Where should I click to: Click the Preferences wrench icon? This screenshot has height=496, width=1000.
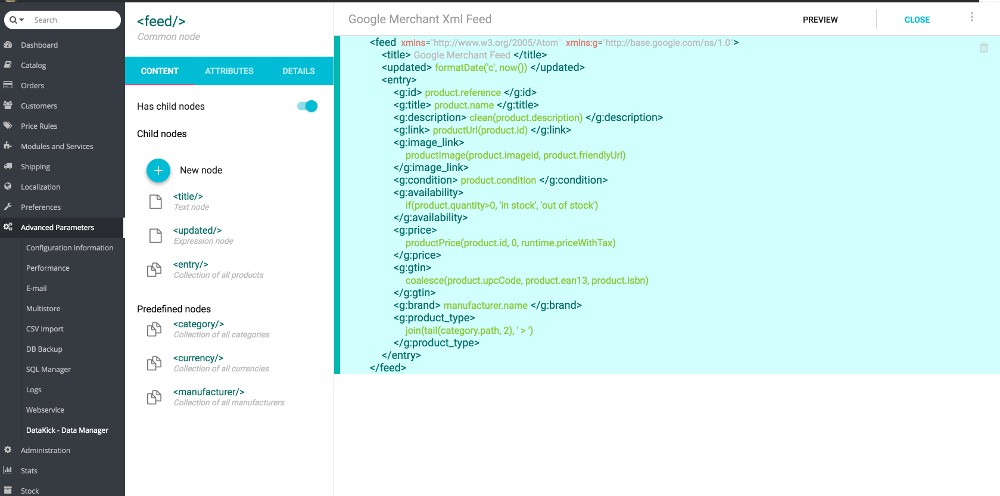(8, 207)
